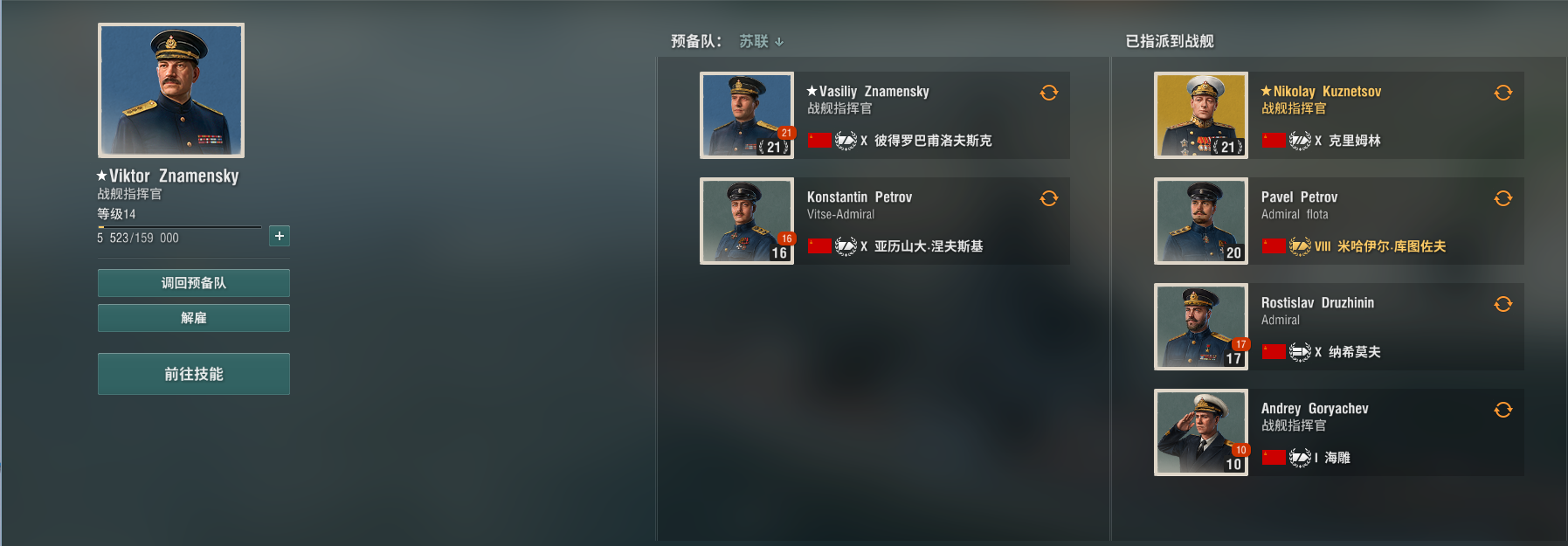1568x546 pixels.
Task: Select Nikolay Kuznetsov commander portrait
Action: [x=1201, y=115]
